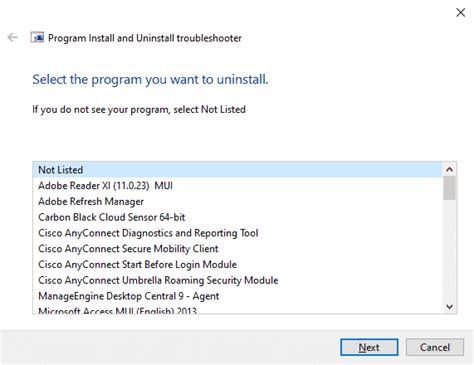Click the back arrow icon
474x365 pixels.
(x=12, y=37)
